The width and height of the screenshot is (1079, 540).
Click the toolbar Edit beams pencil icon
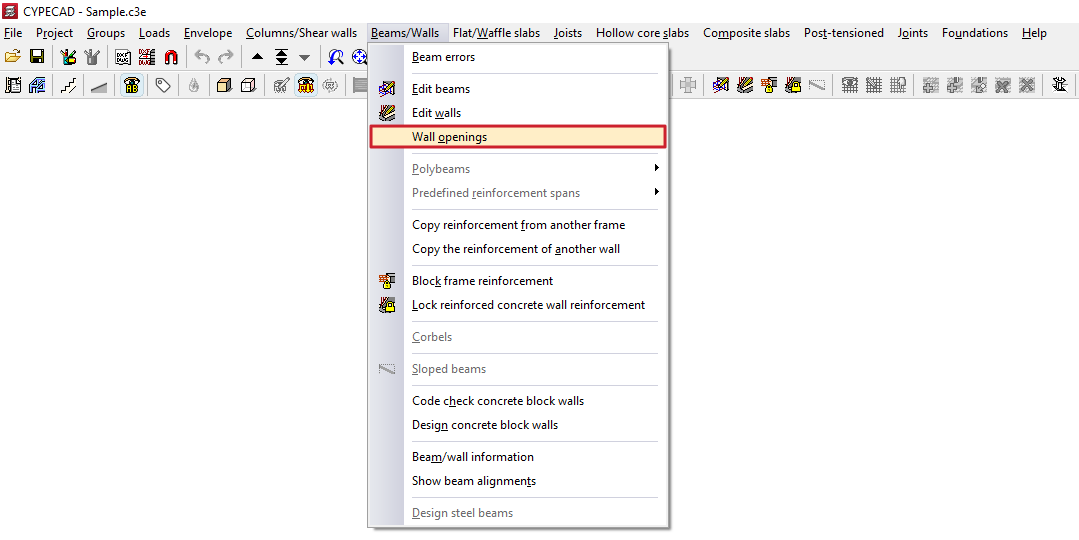[x=720, y=86]
